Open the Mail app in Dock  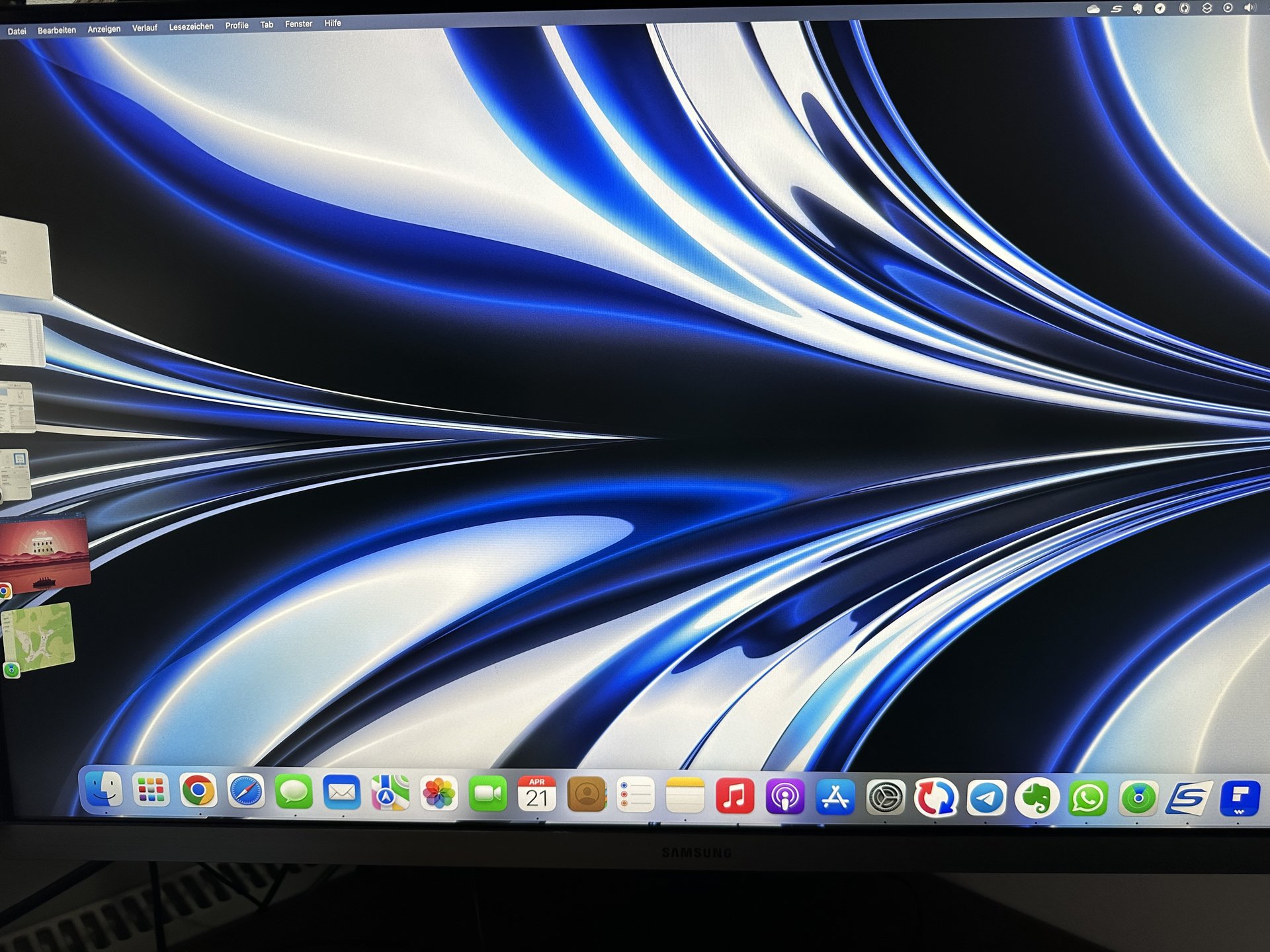342,793
